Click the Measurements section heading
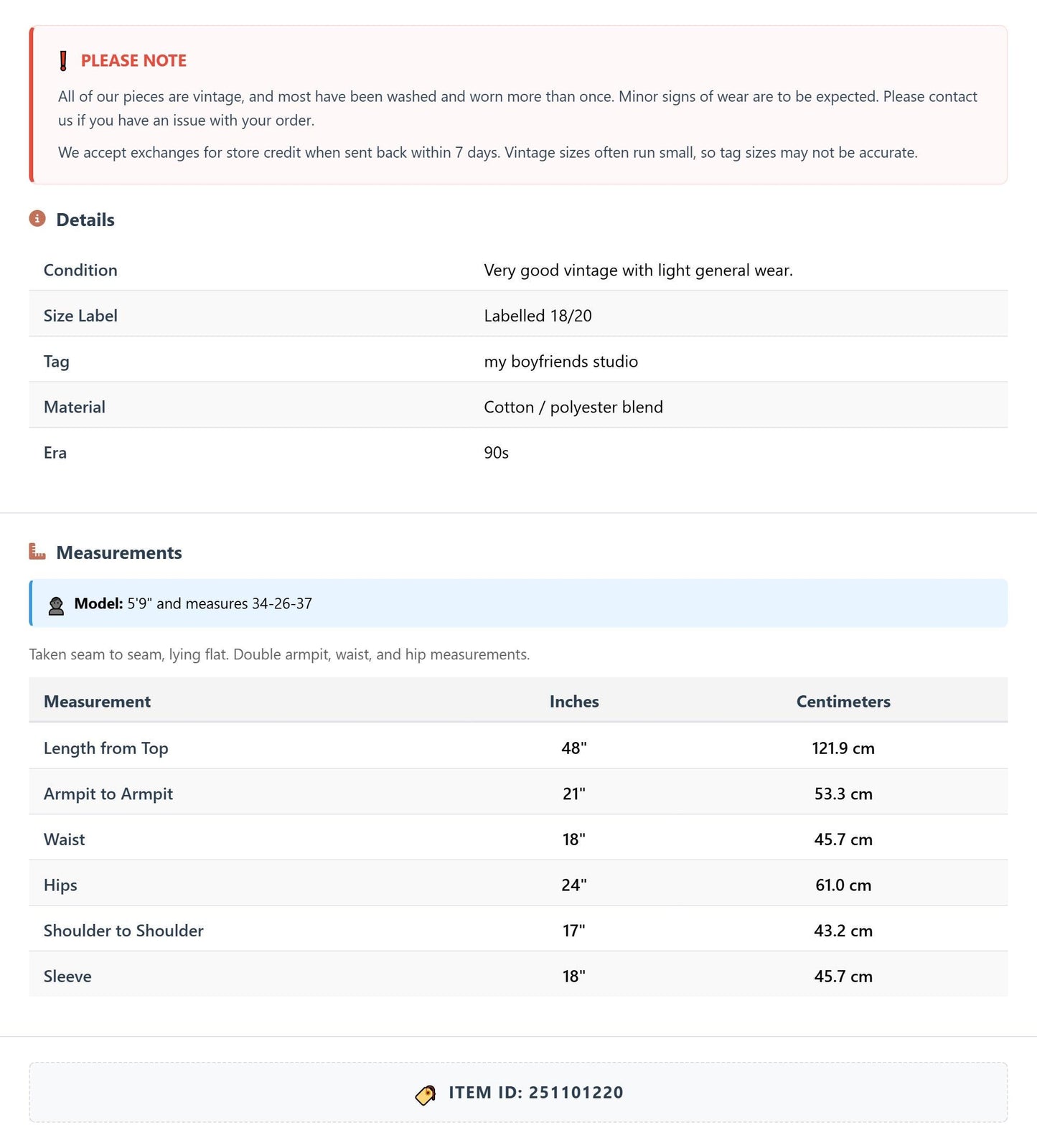This screenshot has width=1037, height=1148. coord(119,552)
